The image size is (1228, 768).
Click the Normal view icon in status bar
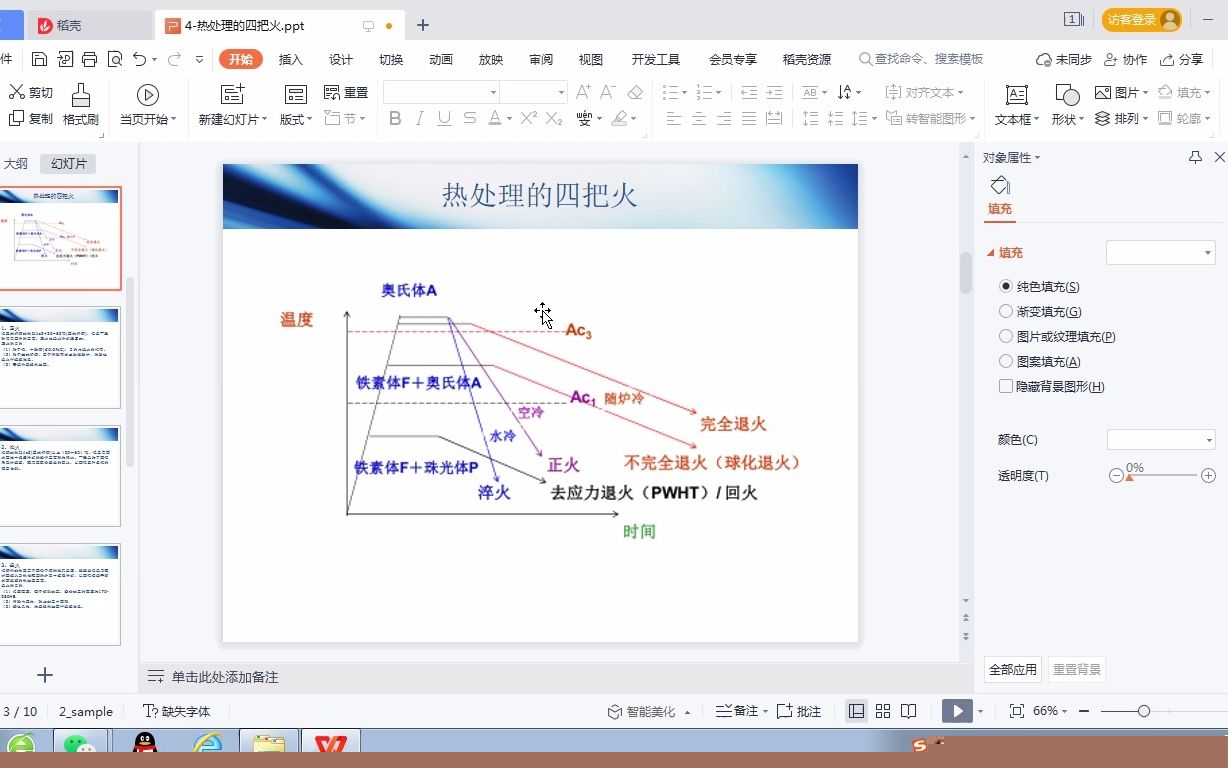pyautogui.click(x=857, y=711)
